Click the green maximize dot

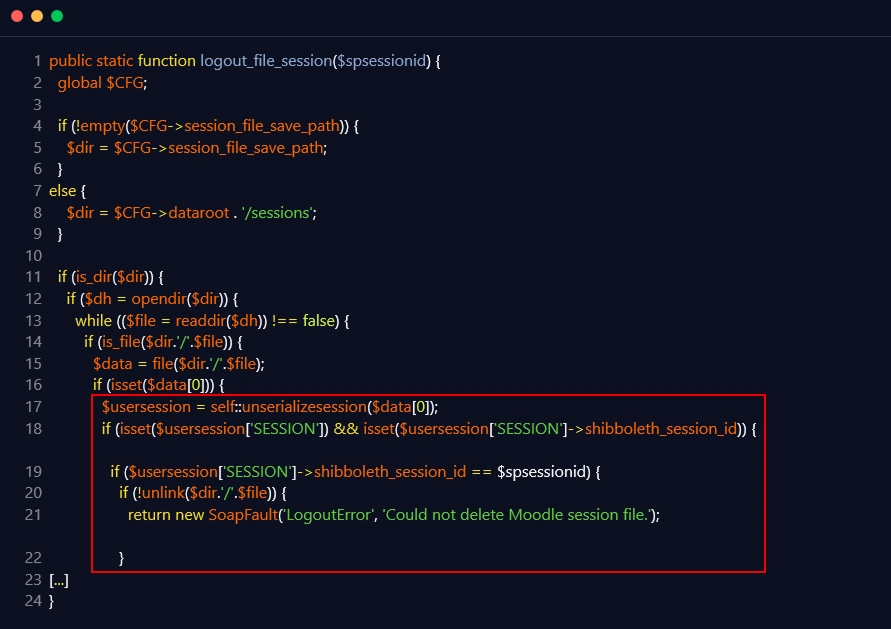point(57,16)
